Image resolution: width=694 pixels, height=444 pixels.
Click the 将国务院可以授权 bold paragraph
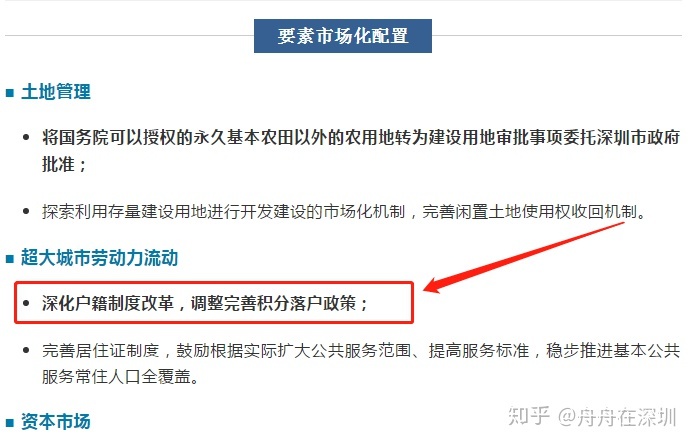click(361, 151)
